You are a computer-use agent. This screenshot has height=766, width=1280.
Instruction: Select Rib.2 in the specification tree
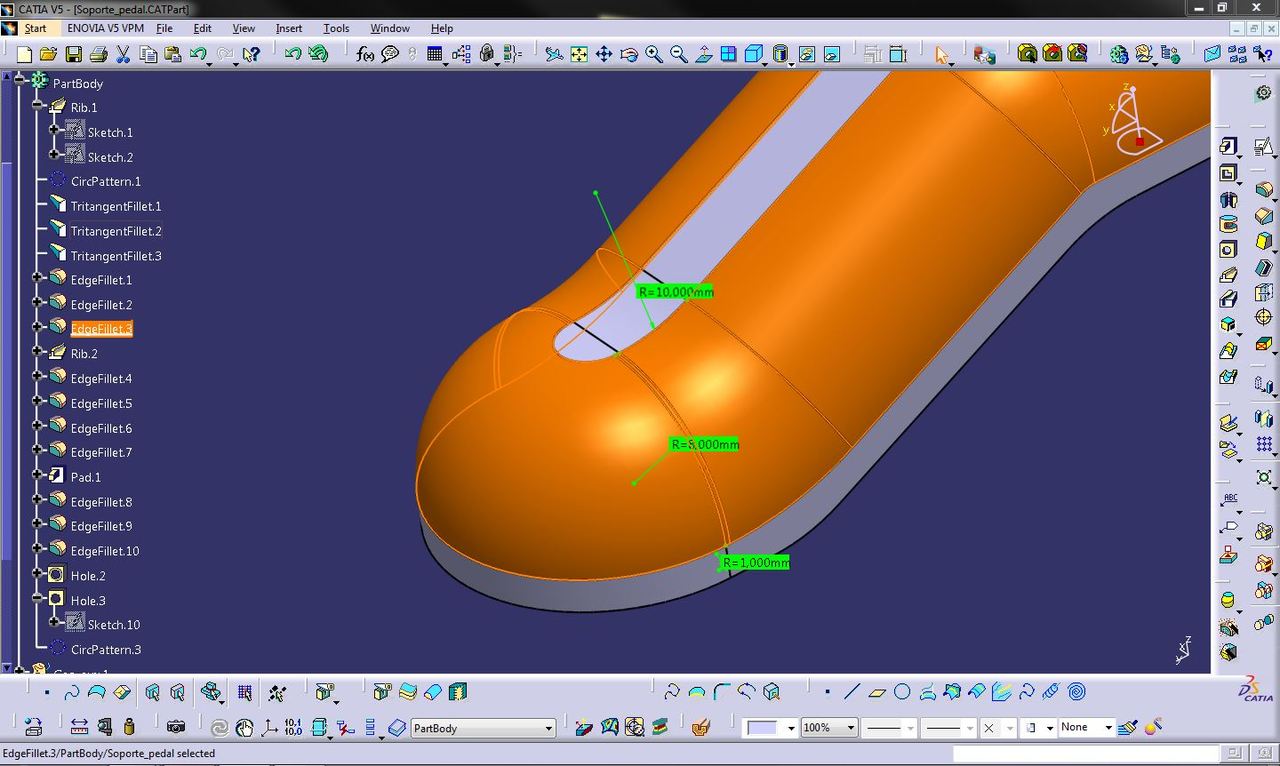(x=84, y=354)
